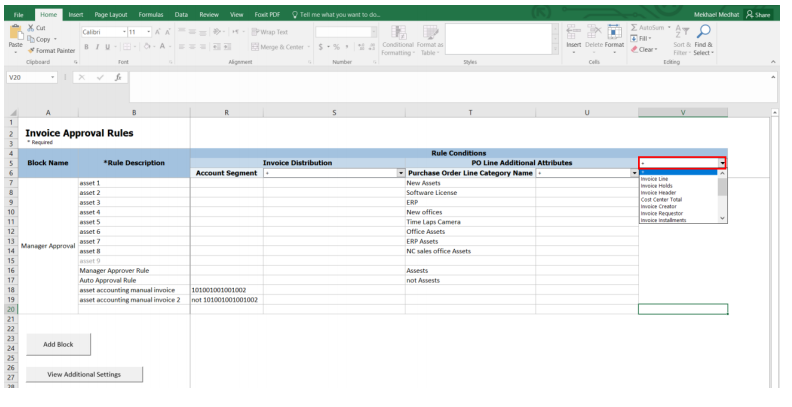Click the Paste clipboard icon
Viewport: 792px width, 407px height.
click(x=16, y=33)
